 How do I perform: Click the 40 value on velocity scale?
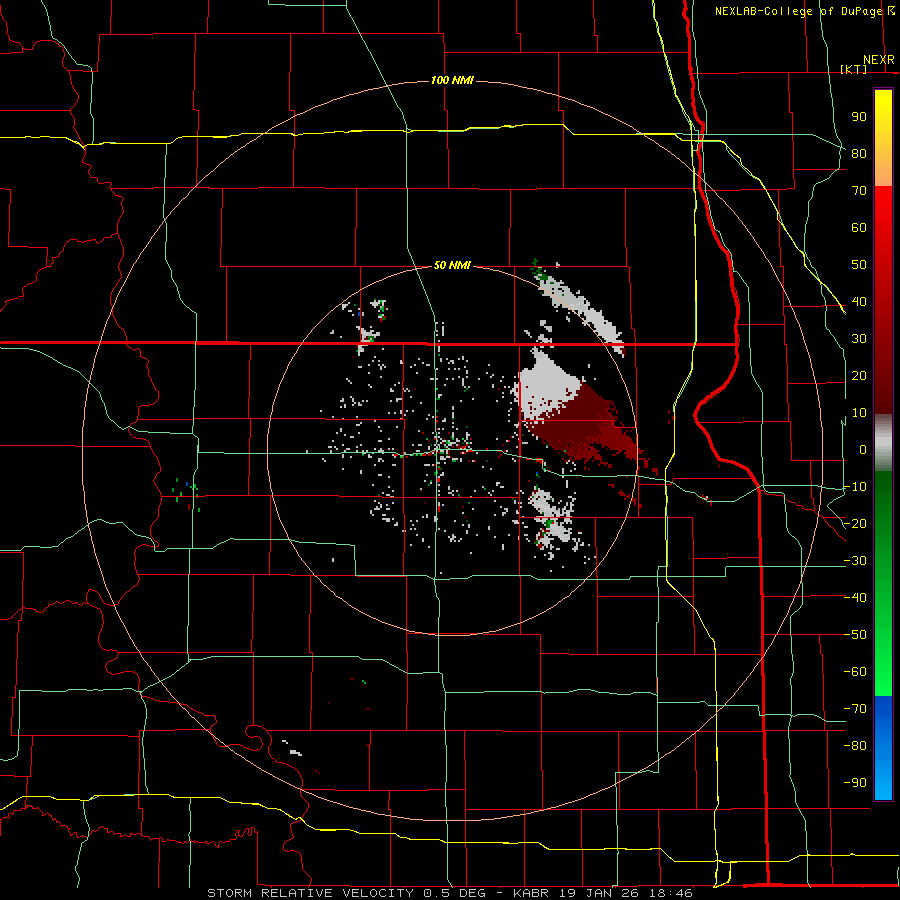pyautogui.click(x=859, y=302)
